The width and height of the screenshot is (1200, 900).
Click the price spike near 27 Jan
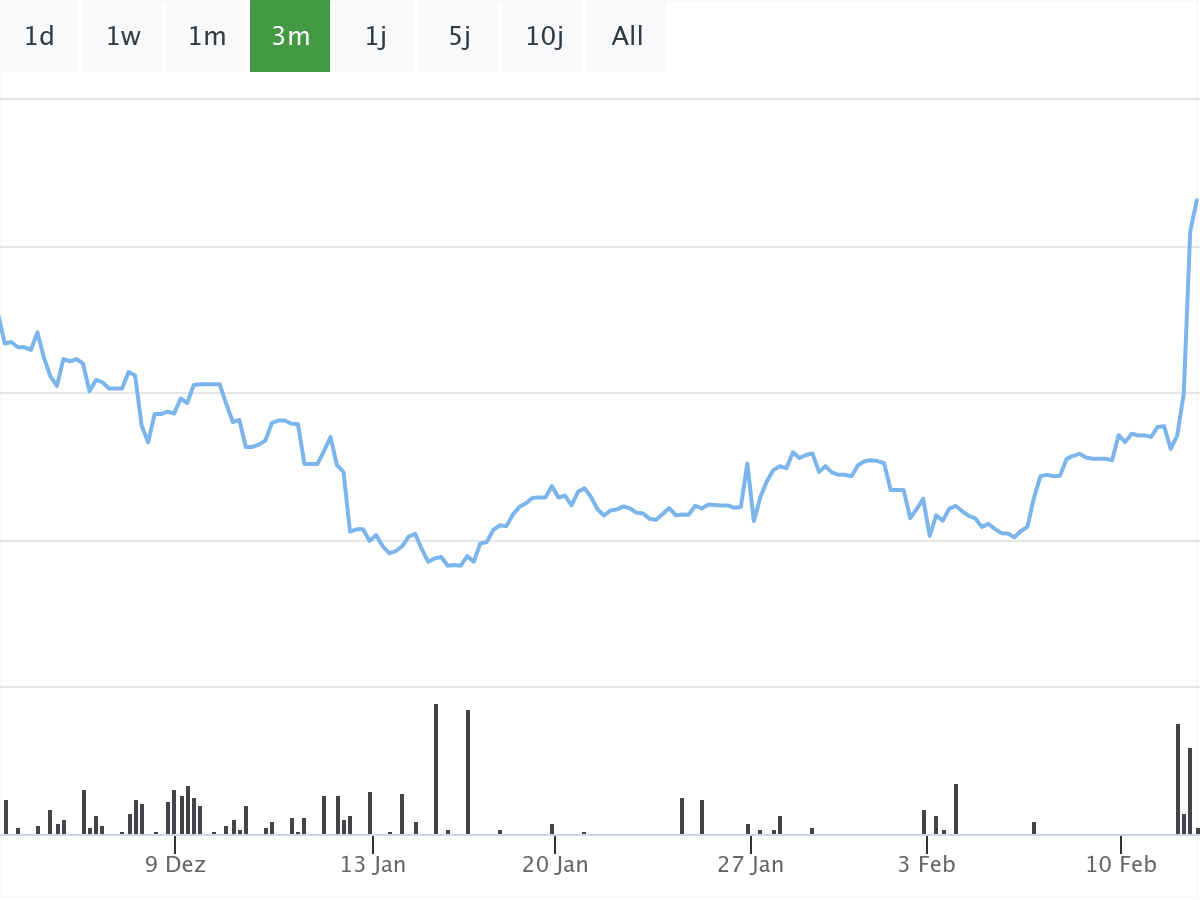point(747,464)
